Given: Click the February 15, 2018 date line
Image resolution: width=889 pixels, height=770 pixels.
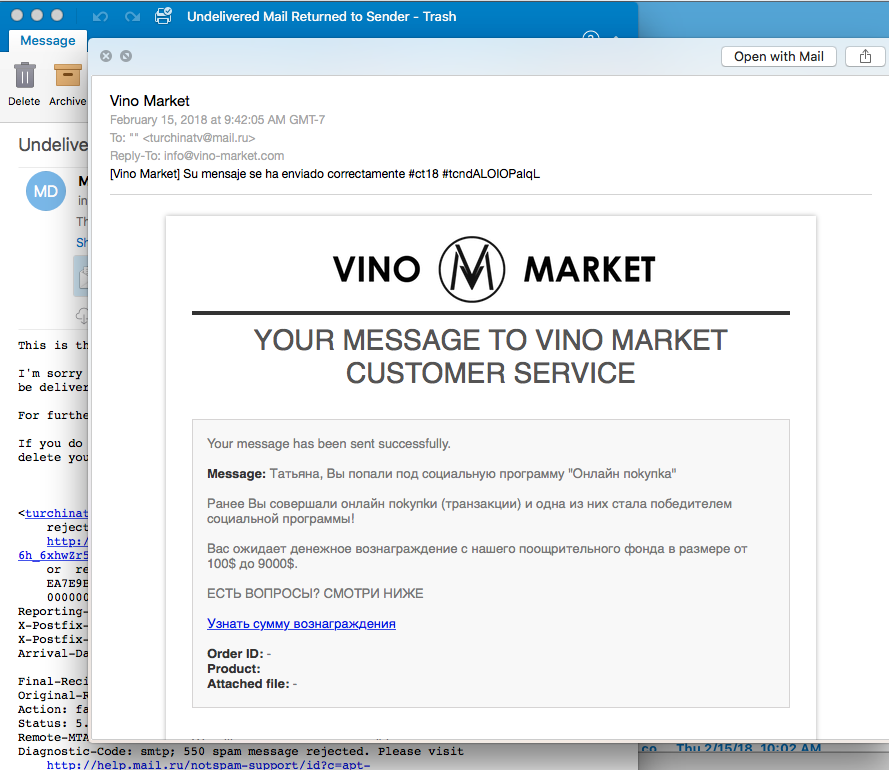Looking at the screenshot, I should tap(217, 120).
